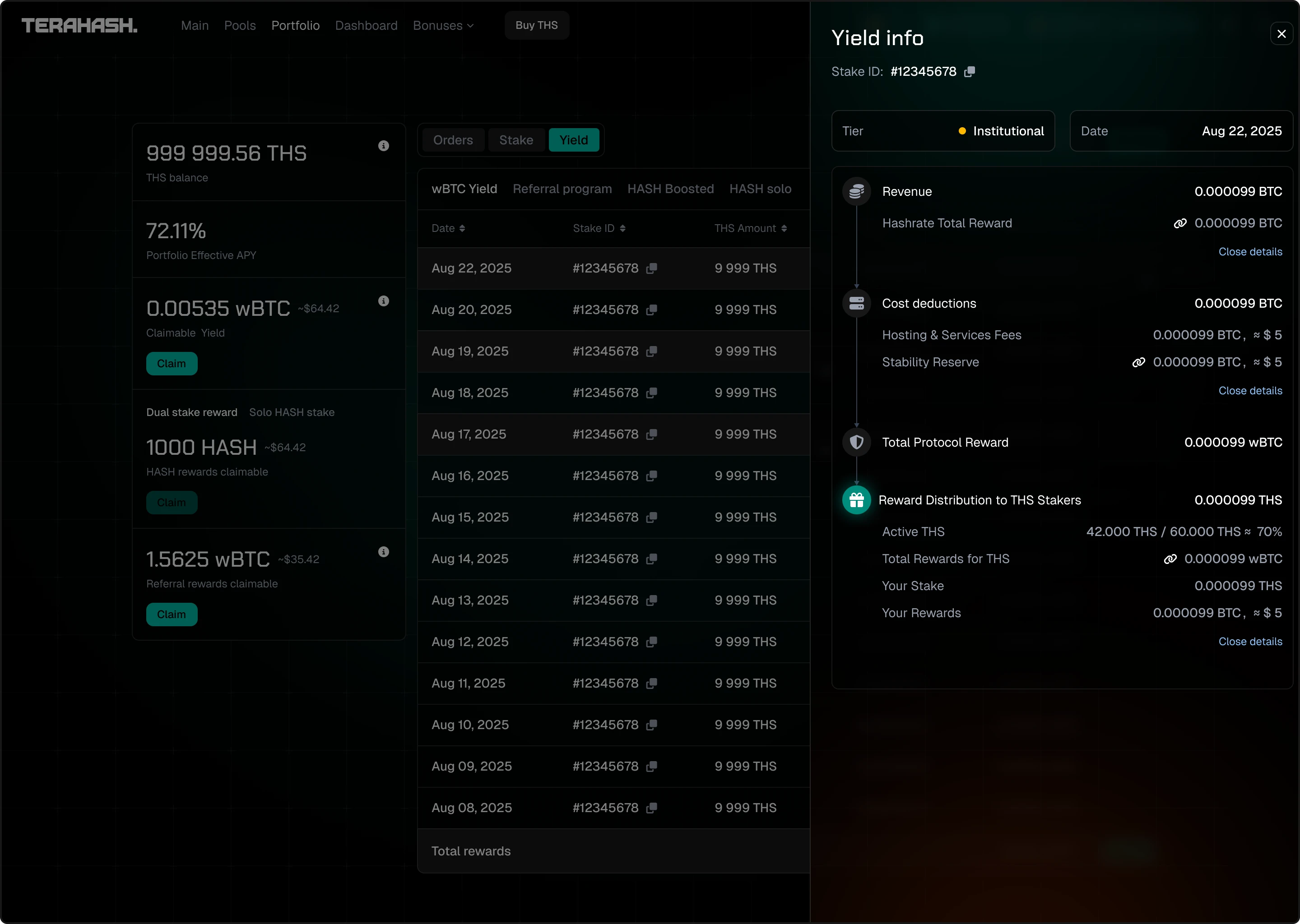Copy stake ID in Aug 15, 2025 row
Viewport: 1300px width, 924px height.
click(x=652, y=518)
